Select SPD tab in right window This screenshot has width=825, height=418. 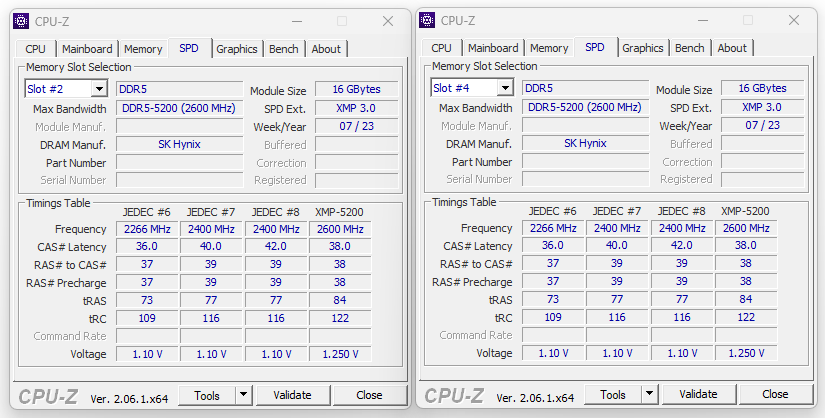(595, 47)
